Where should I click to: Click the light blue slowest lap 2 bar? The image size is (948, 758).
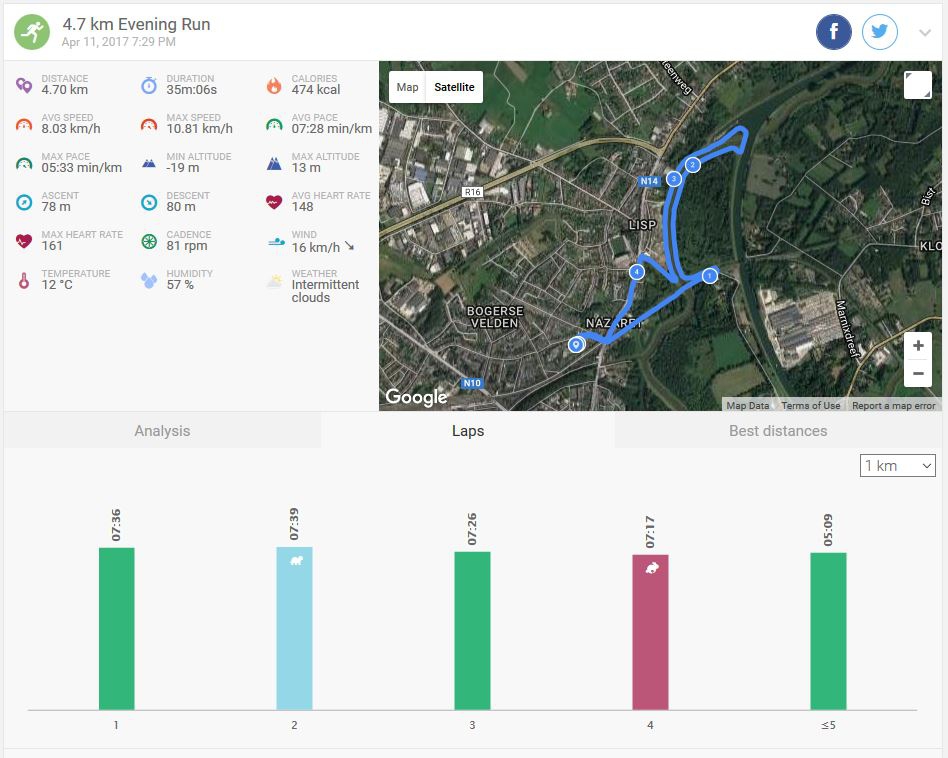click(294, 628)
